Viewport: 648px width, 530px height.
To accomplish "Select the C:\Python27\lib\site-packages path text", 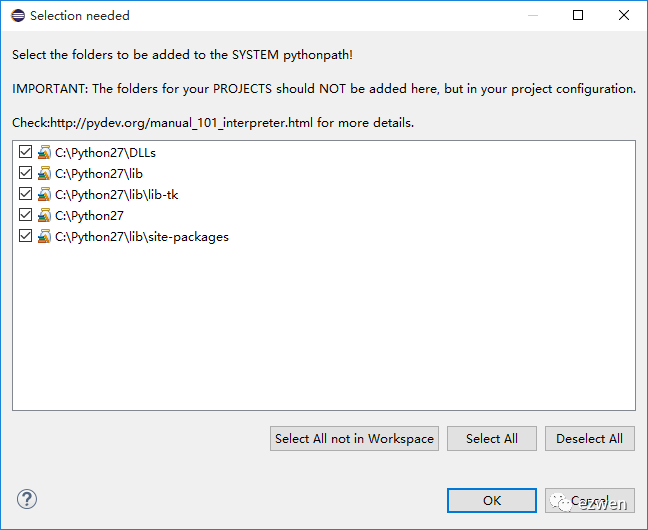I will (x=142, y=237).
